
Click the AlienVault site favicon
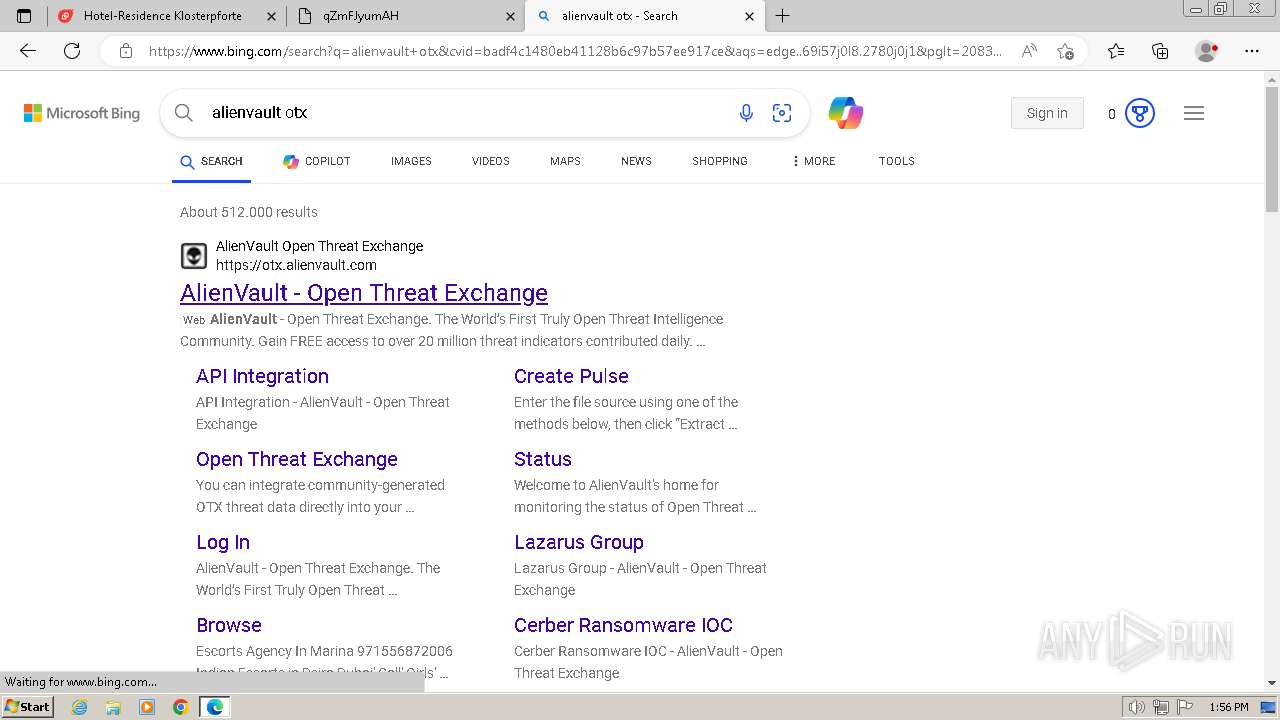coord(194,256)
